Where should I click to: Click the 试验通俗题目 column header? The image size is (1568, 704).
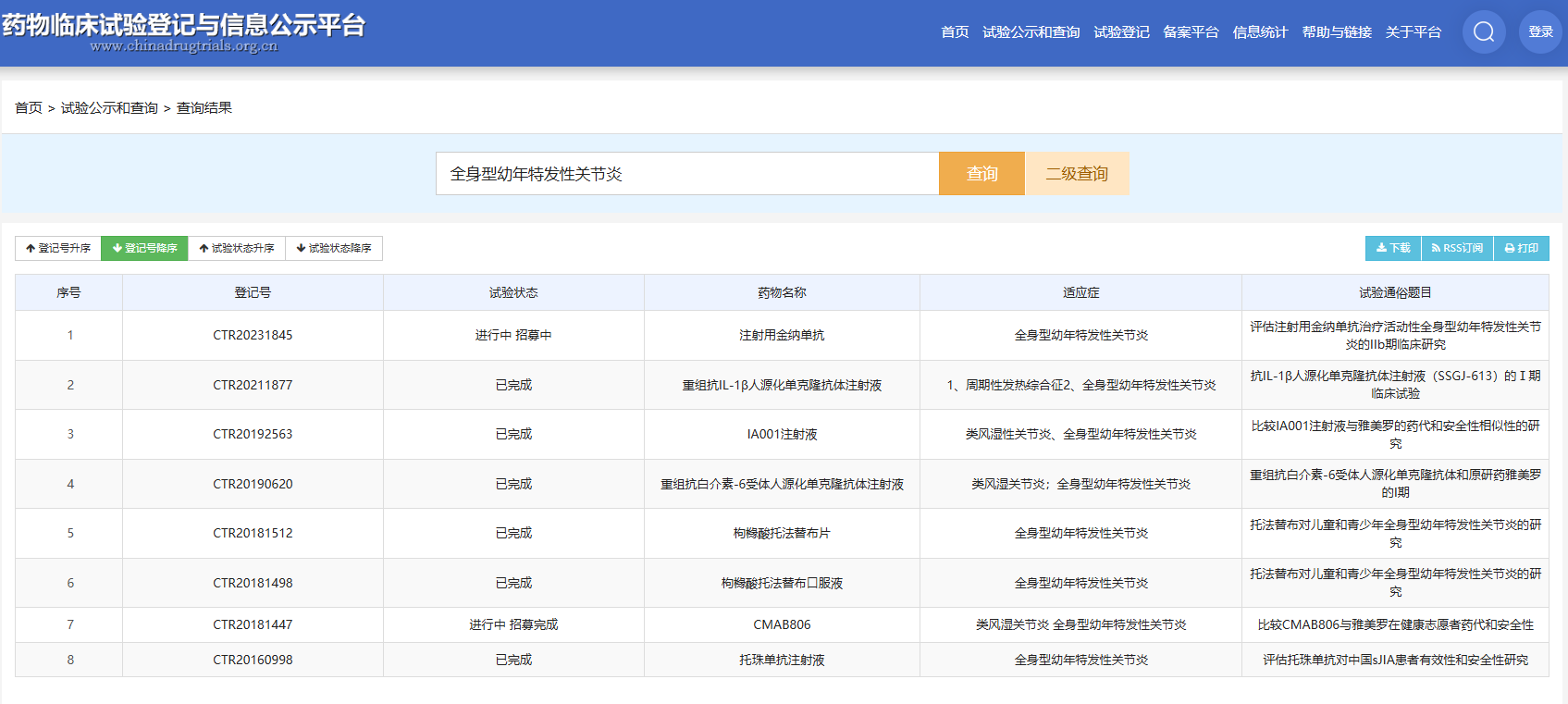tap(1395, 292)
